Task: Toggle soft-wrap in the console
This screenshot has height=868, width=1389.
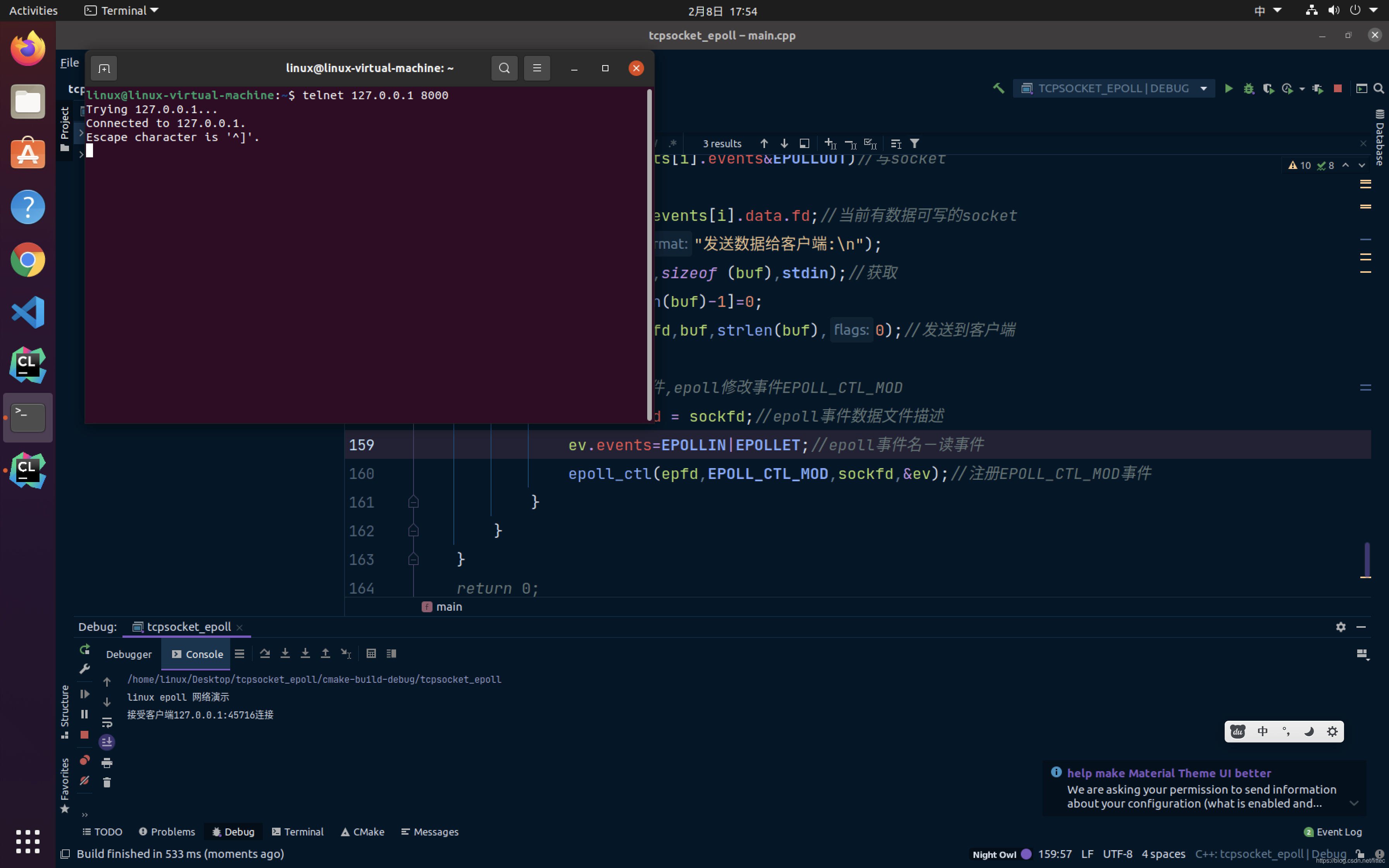Action: point(107,722)
